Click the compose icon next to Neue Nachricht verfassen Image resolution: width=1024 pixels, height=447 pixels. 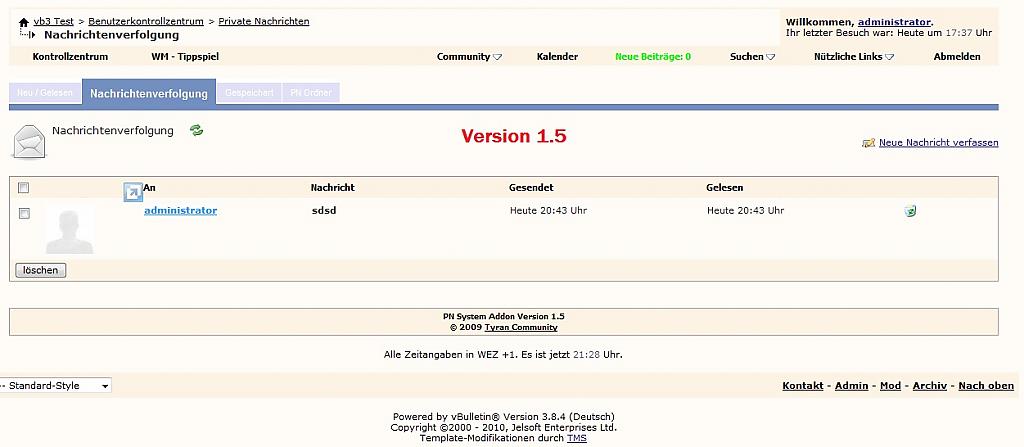(868, 143)
